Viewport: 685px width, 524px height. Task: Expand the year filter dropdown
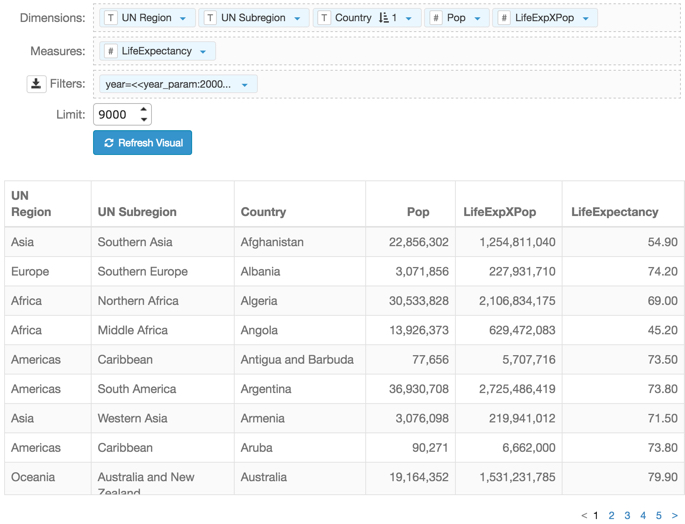(x=245, y=85)
